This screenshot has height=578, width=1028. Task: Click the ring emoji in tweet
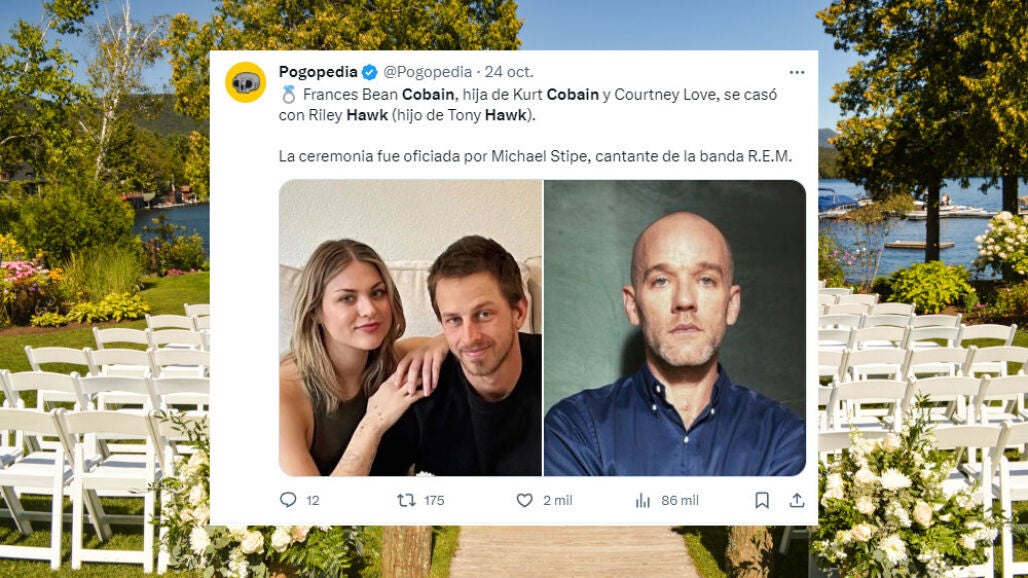288,94
